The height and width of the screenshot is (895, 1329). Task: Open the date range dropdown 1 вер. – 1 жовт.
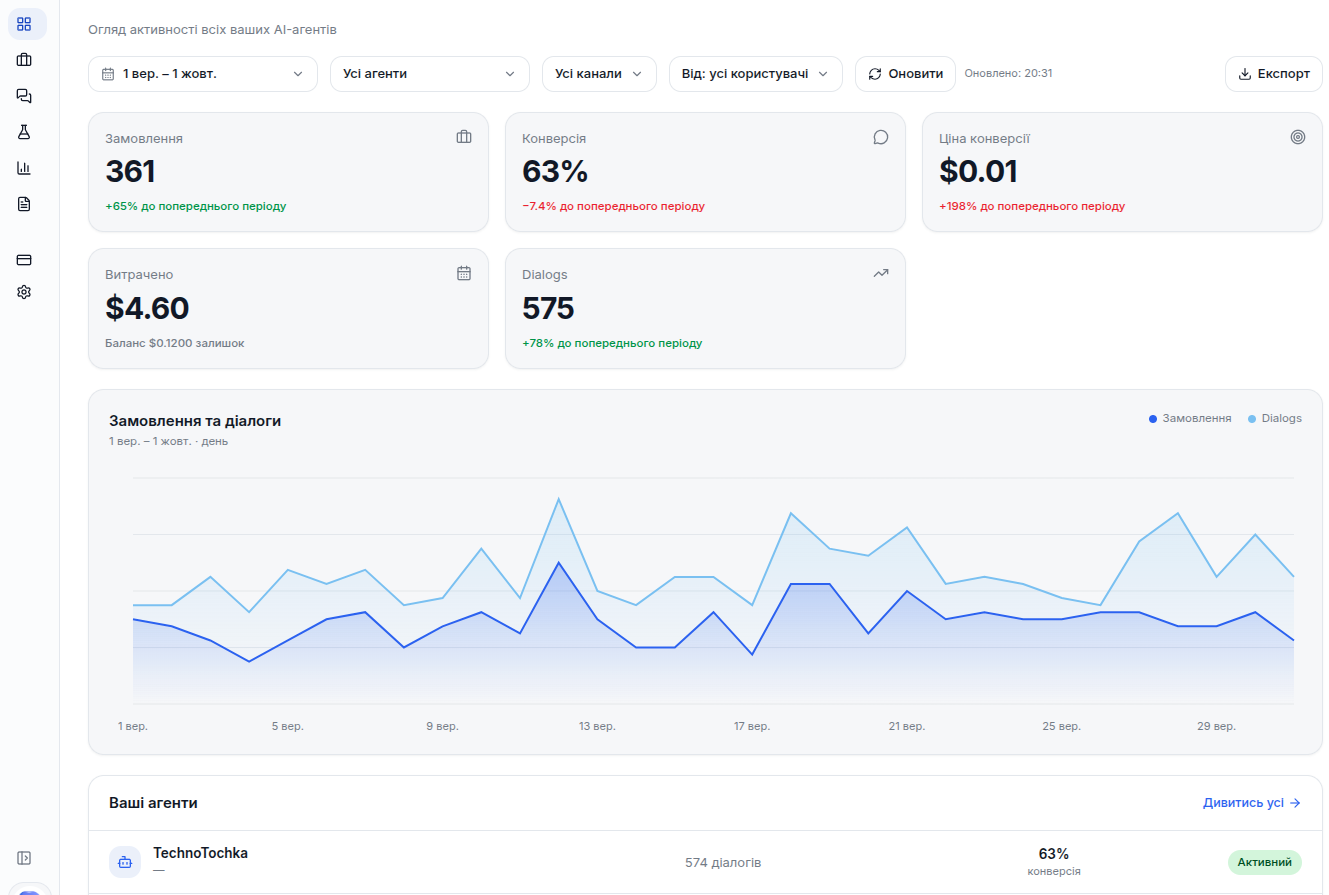[203, 74]
